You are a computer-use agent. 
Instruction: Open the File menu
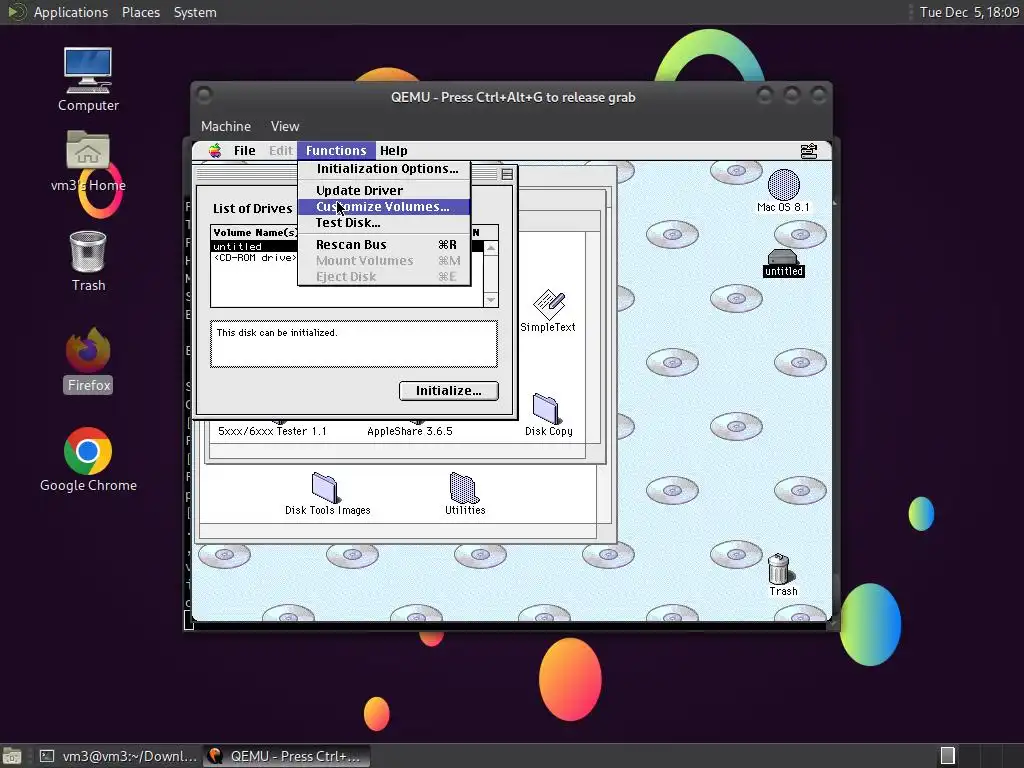click(x=245, y=151)
